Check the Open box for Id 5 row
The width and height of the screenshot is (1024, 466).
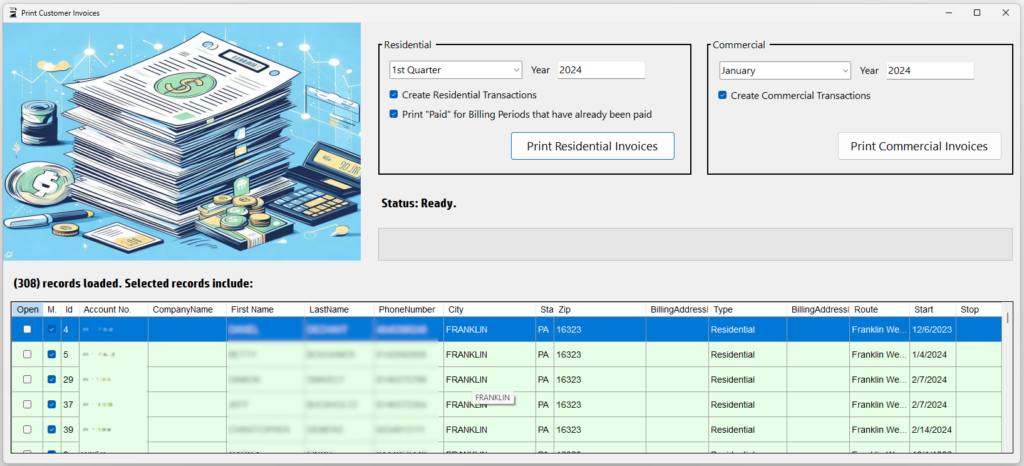tap(27, 354)
